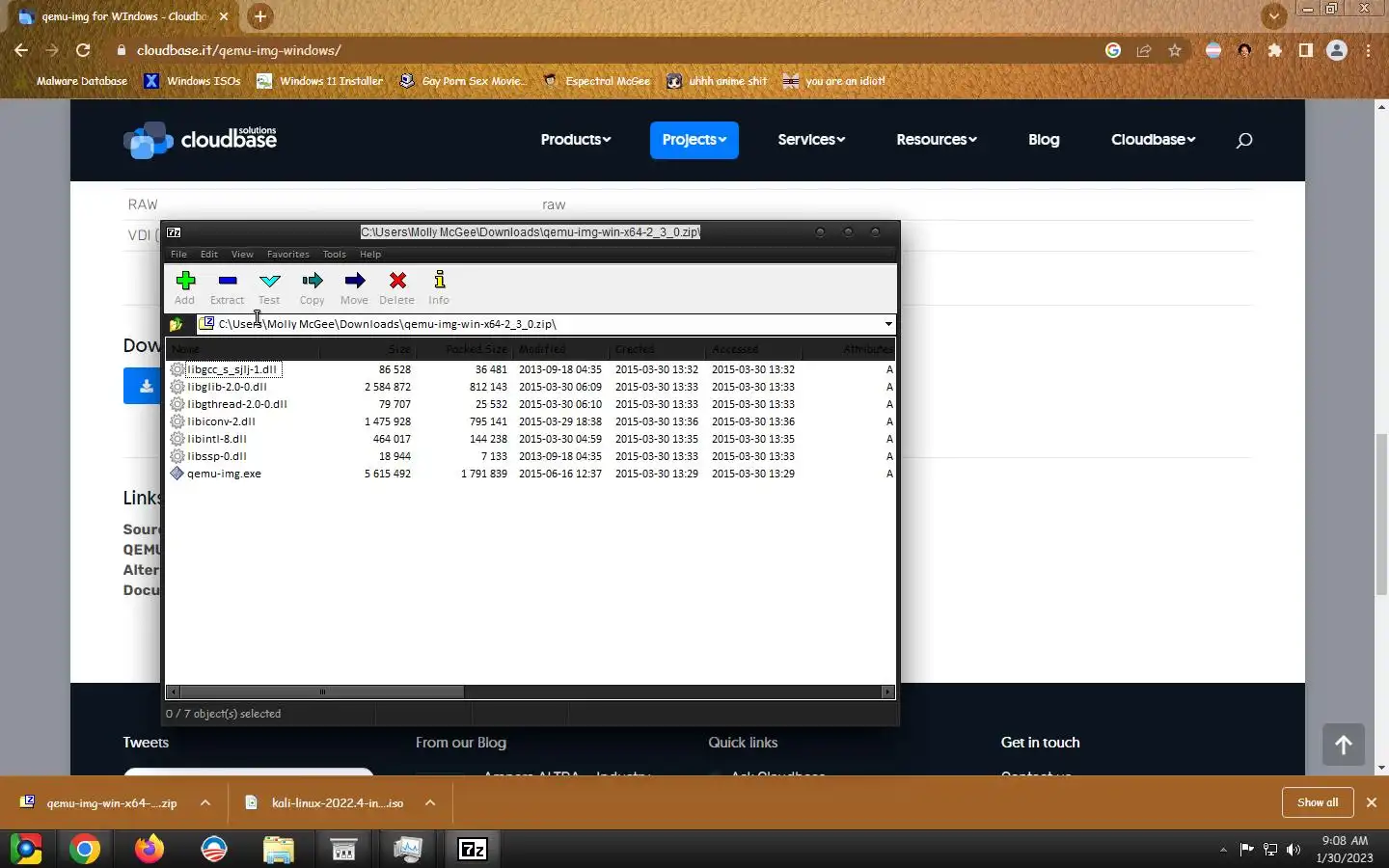Click the blue download button on the page
The width and height of the screenshot is (1389, 868).
143,386
